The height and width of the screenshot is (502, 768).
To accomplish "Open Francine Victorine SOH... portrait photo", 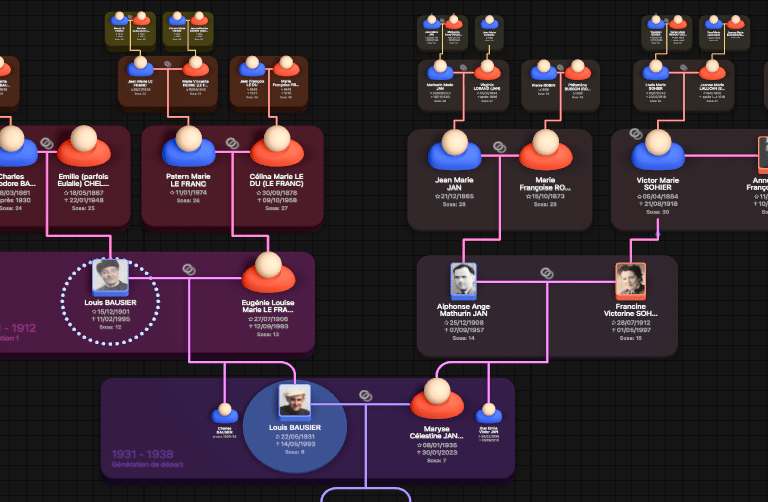I will (630, 281).
